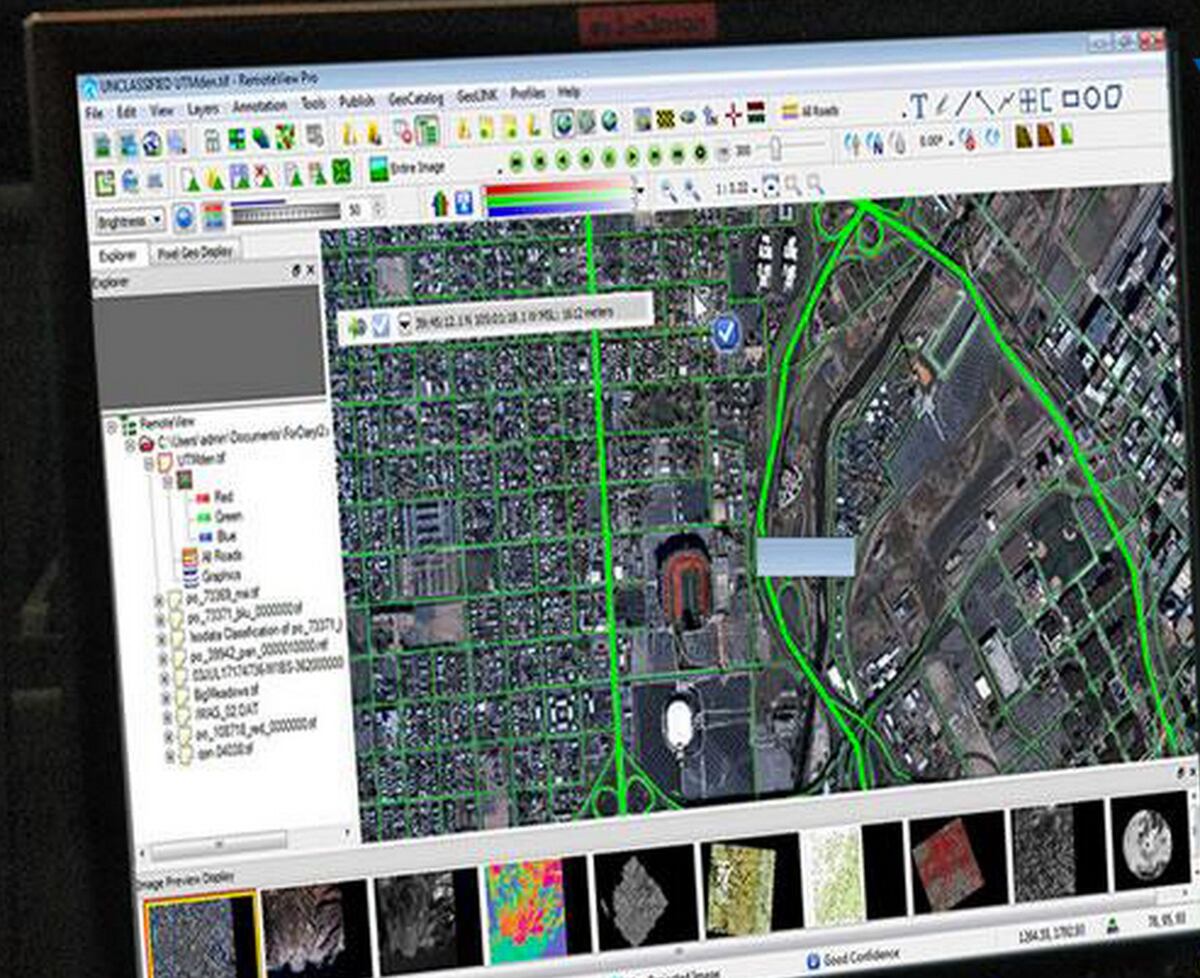Switch to the Pixel Geo Display tab

[192, 251]
